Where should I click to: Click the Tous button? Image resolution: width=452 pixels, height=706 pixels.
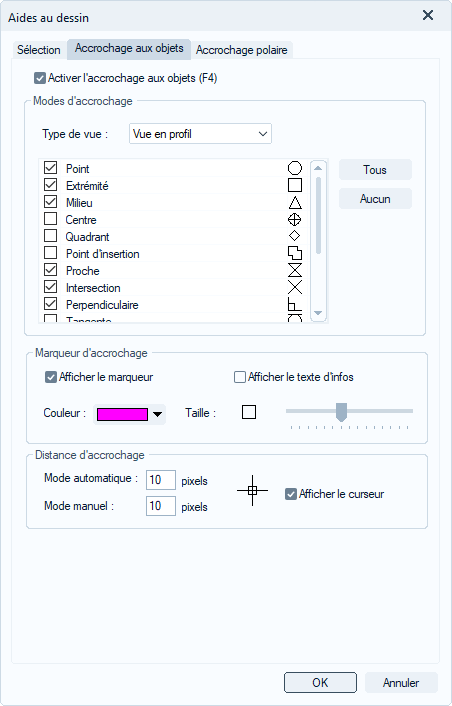pos(375,170)
